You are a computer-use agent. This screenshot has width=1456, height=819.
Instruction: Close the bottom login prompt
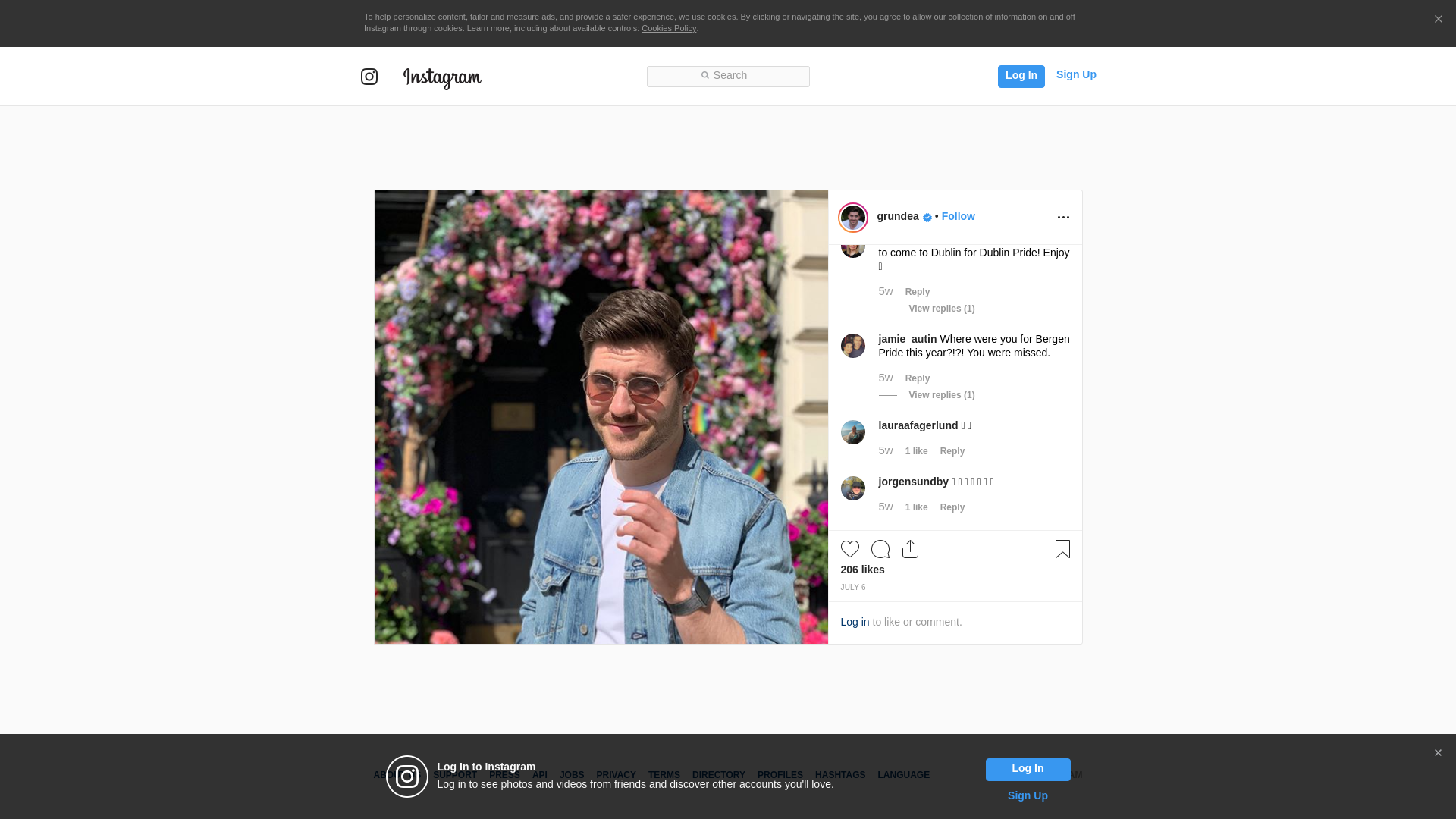[x=1438, y=753]
